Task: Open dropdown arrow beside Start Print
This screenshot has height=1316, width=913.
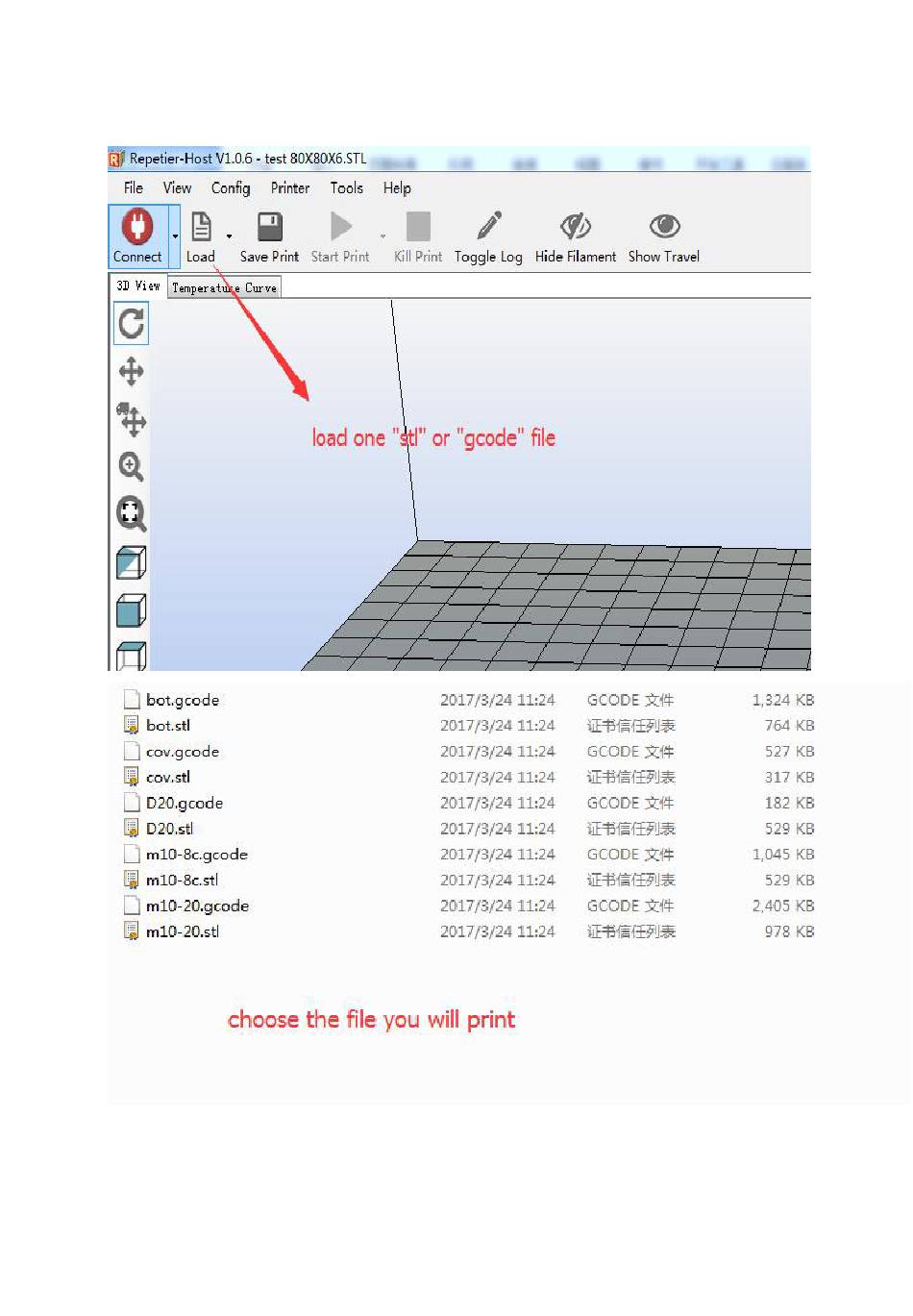Action: pos(382,236)
